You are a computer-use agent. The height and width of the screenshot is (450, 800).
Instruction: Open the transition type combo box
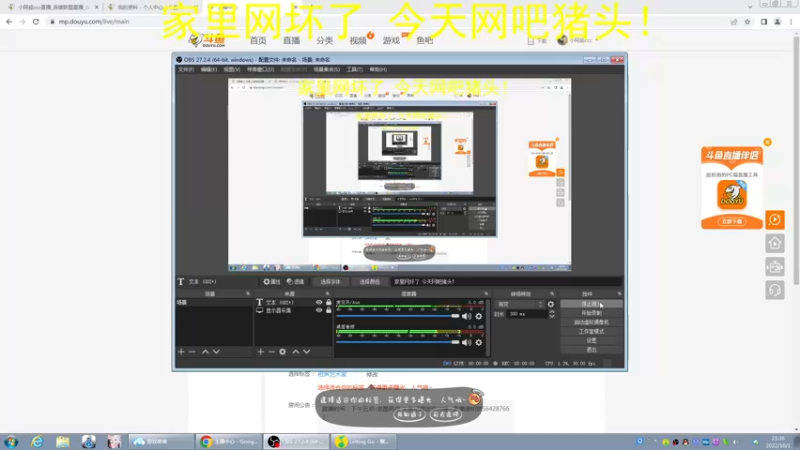point(520,304)
